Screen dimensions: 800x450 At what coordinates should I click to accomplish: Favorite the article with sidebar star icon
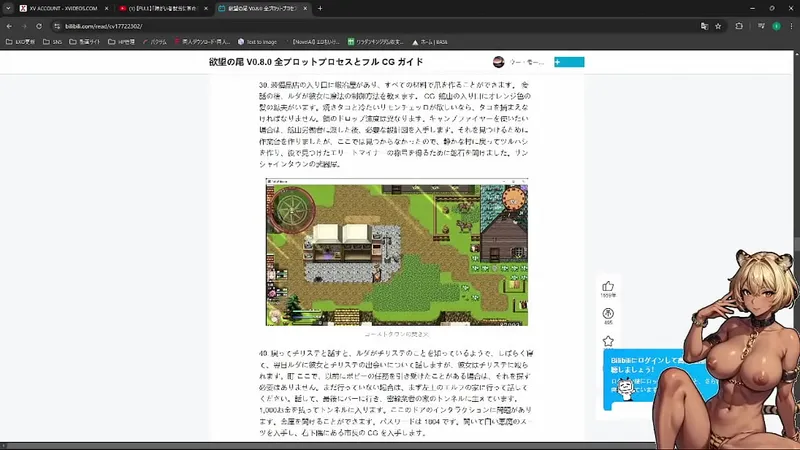[608, 341]
